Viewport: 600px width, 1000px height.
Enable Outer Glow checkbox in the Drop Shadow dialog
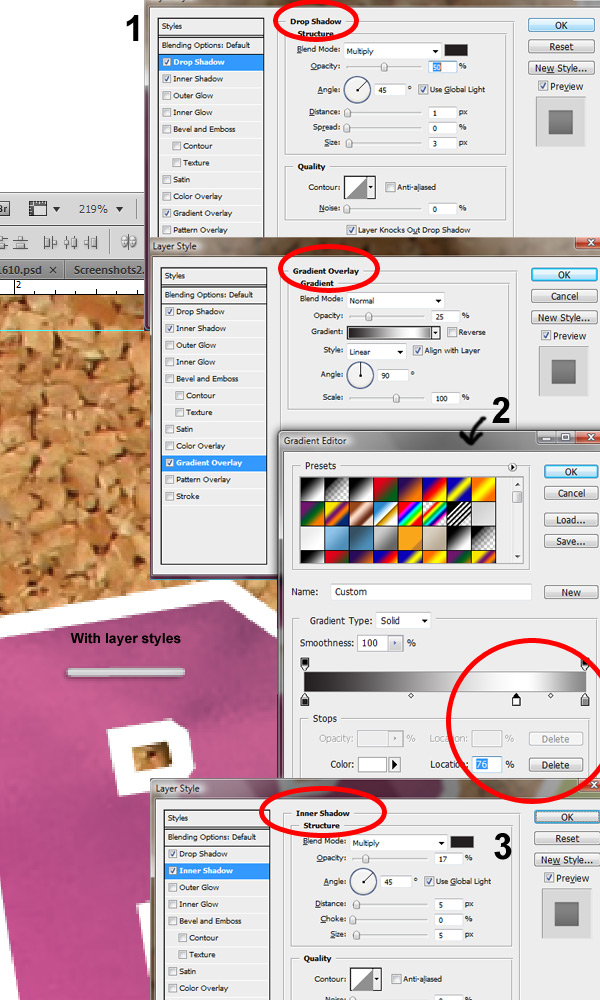pyautogui.click(x=166, y=96)
